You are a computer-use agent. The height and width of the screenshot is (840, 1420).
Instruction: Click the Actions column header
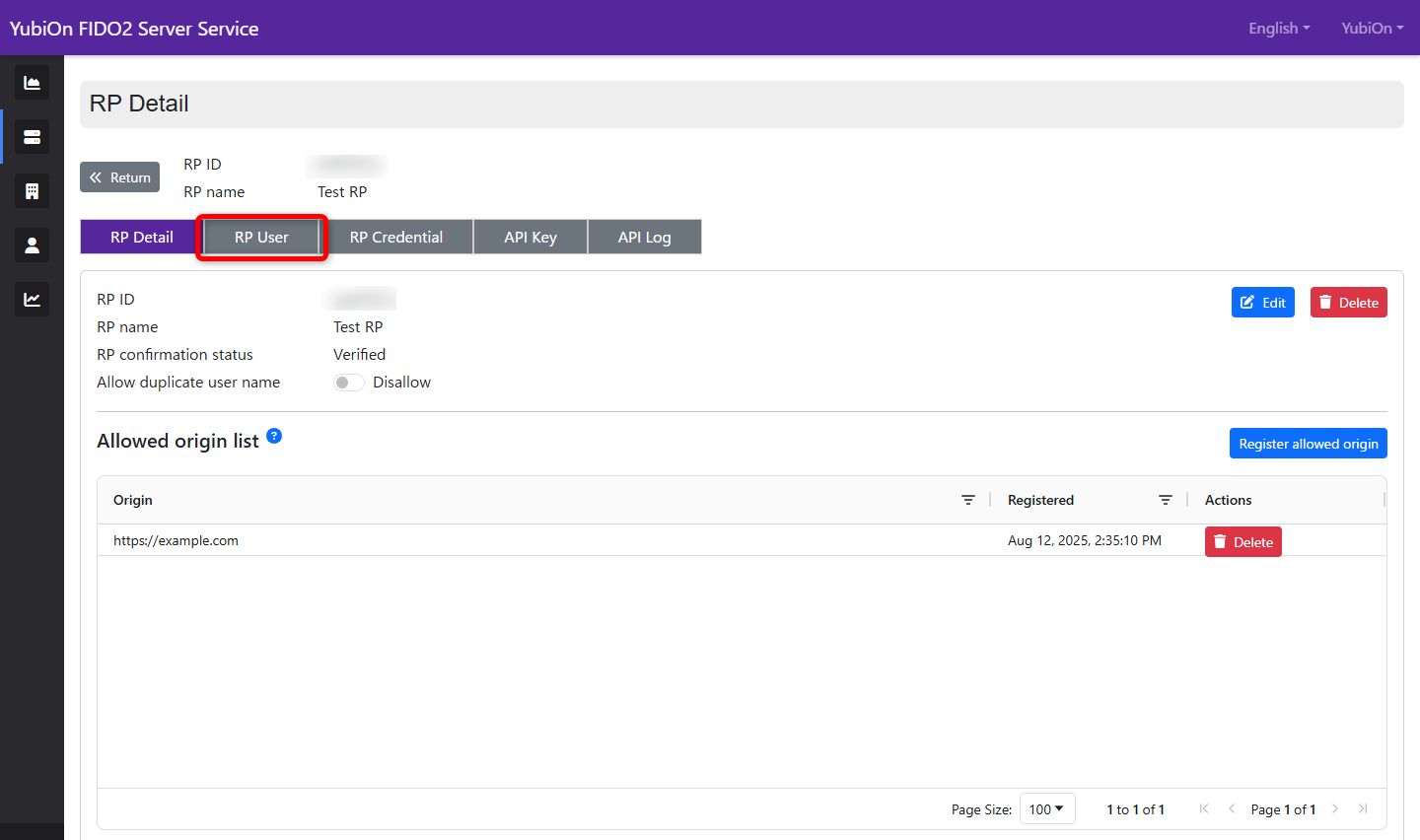pyautogui.click(x=1228, y=500)
